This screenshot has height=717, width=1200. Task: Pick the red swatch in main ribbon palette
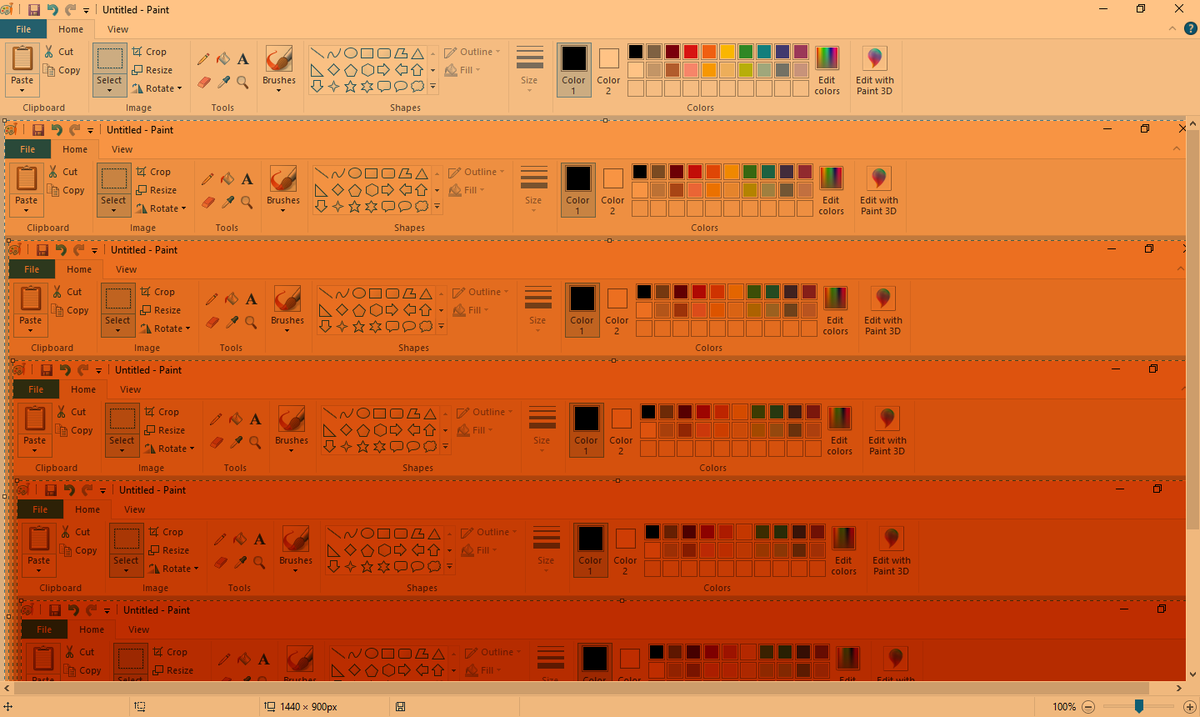click(691, 51)
